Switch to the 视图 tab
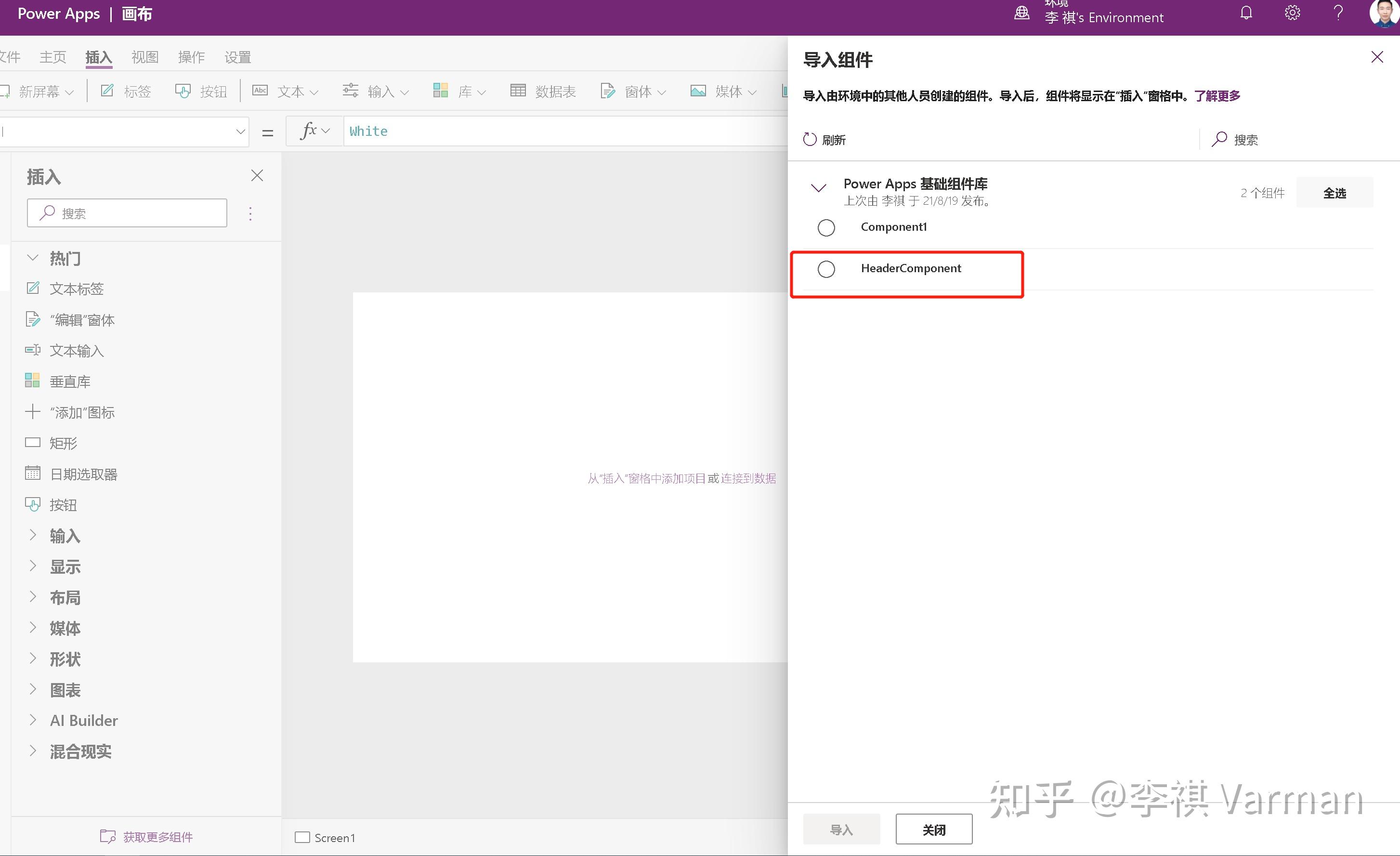 (144, 57)
